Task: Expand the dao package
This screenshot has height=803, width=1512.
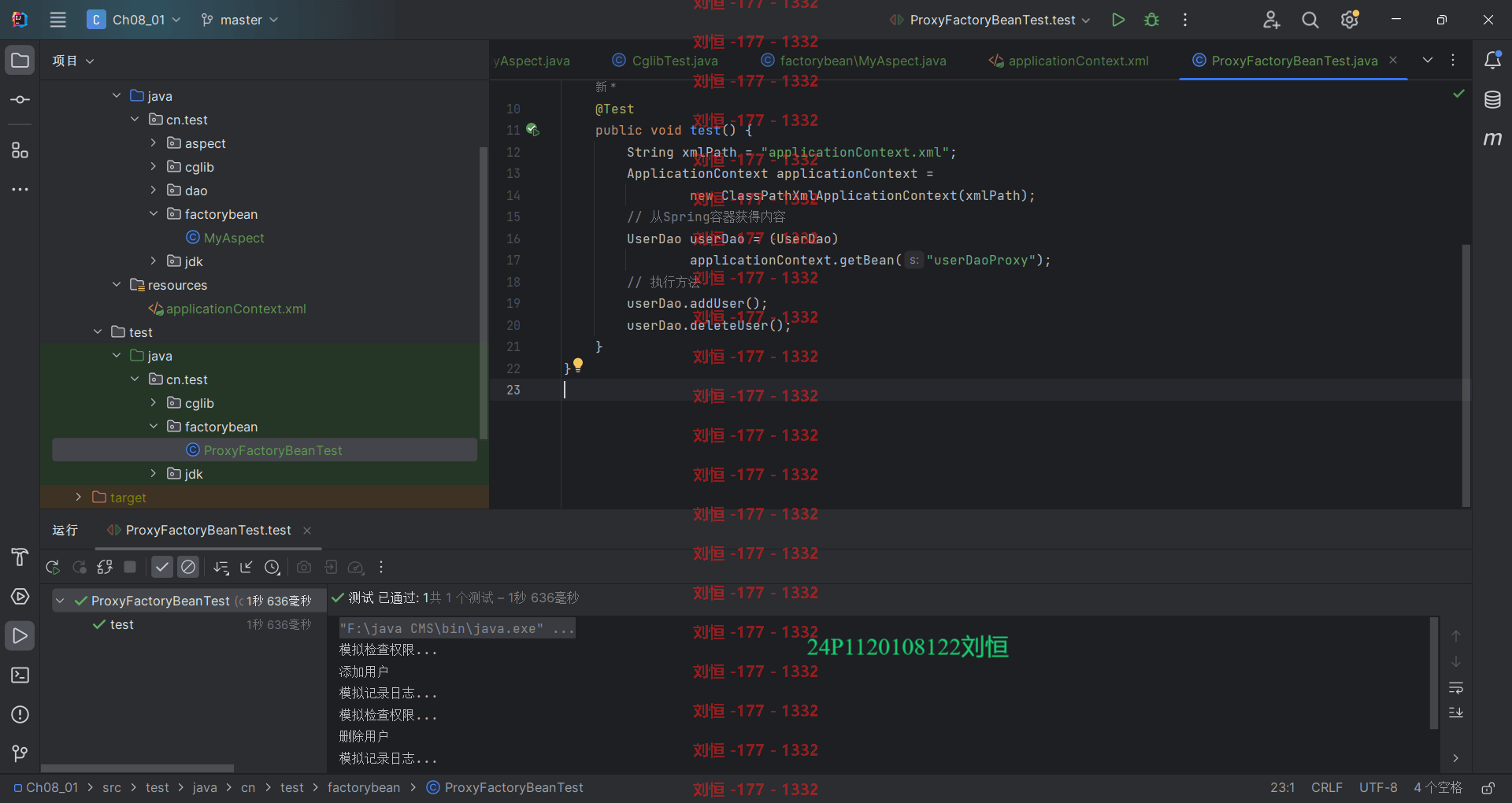Action: point(154,190)
